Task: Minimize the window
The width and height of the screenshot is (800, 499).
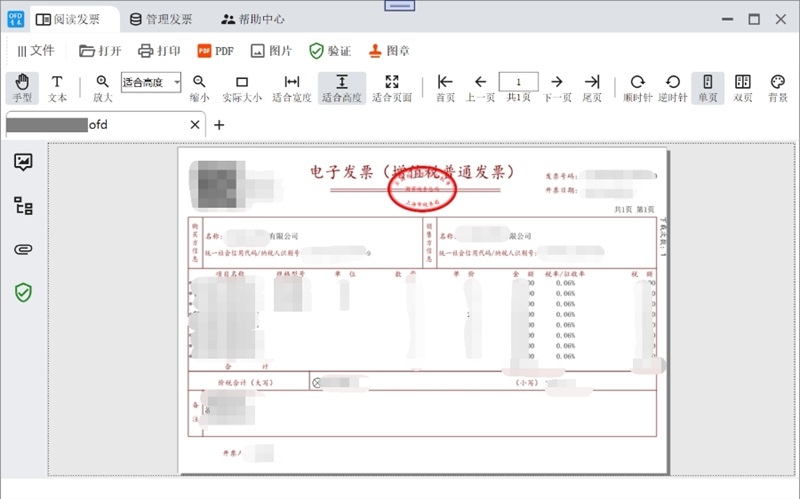Action: click(728, 19)
